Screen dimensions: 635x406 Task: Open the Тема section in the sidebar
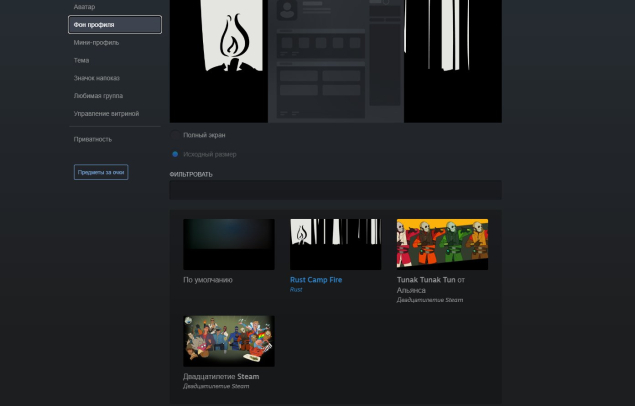(81, 60)
